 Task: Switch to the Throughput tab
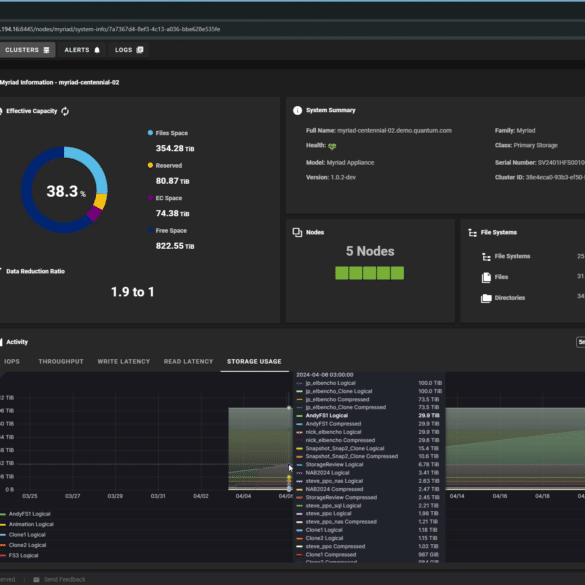pos(61,362)
